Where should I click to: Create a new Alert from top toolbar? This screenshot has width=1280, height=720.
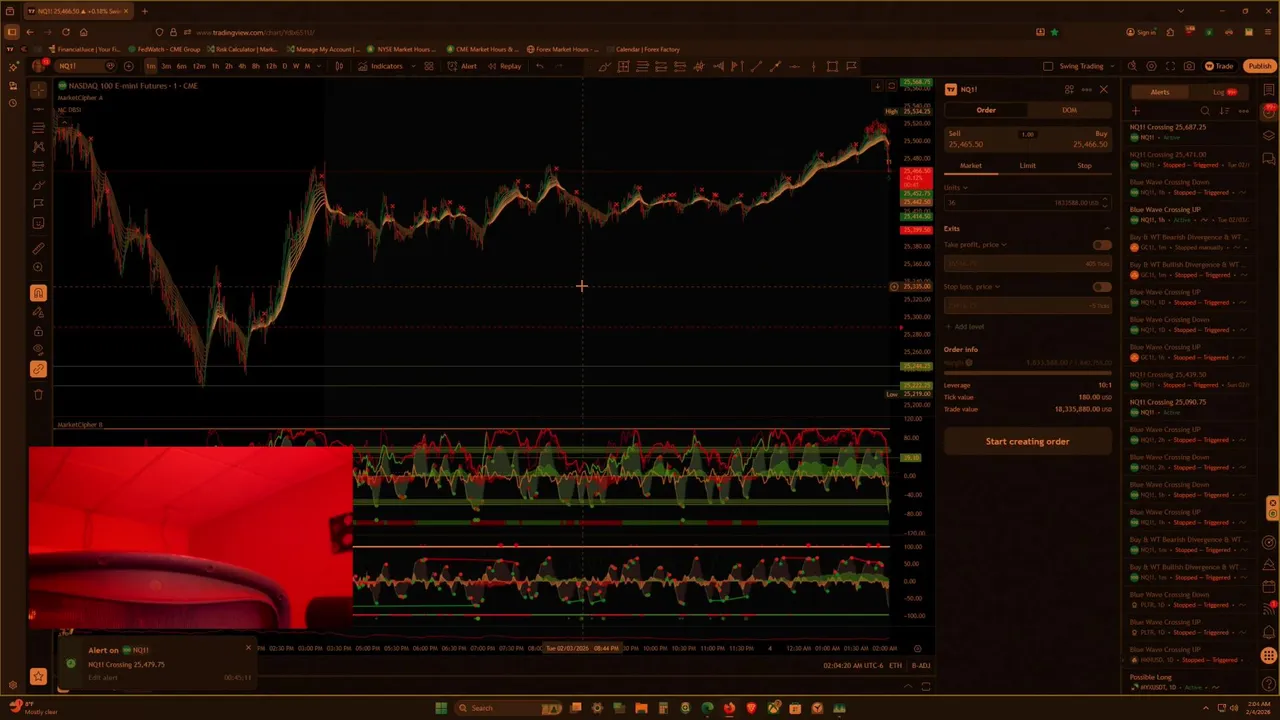pos(462,66)
